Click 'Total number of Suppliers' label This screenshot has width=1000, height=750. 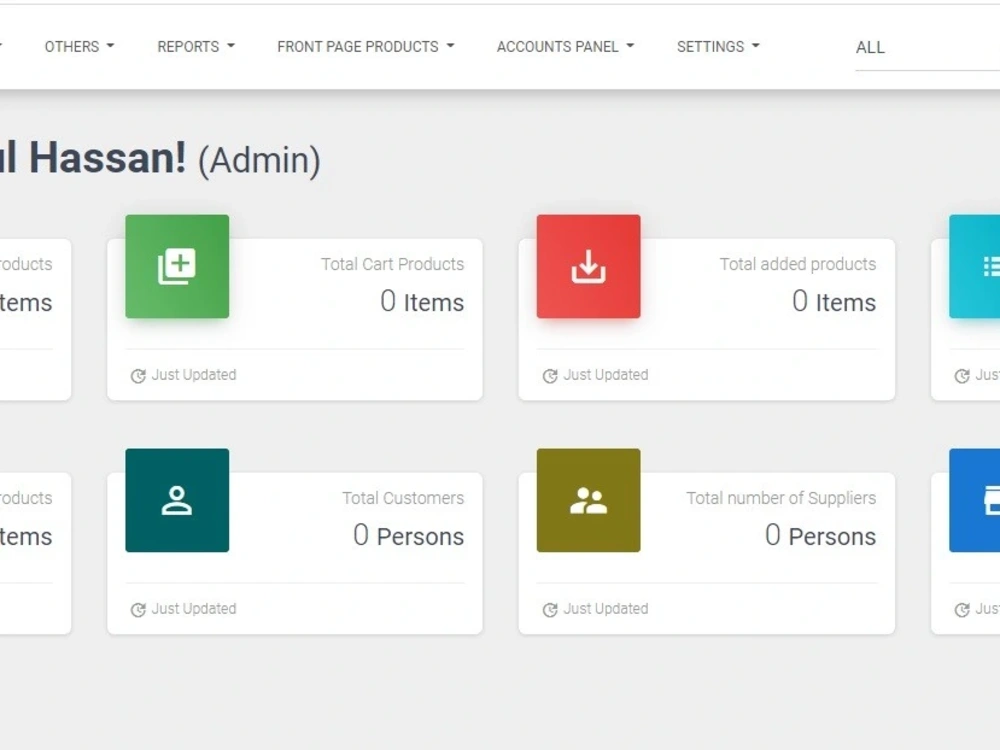[781, 498]
